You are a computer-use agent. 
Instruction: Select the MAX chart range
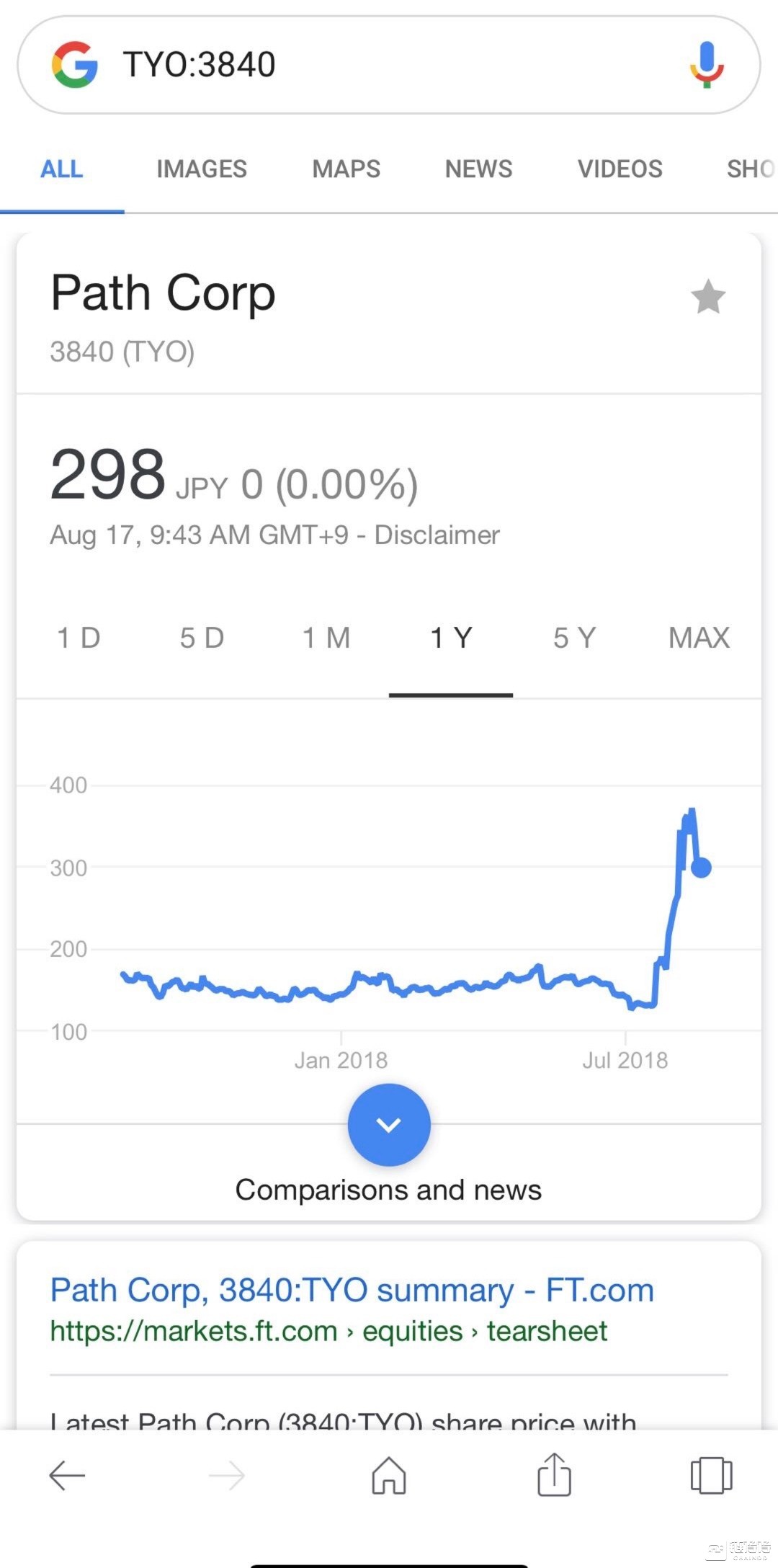[699, 638]
